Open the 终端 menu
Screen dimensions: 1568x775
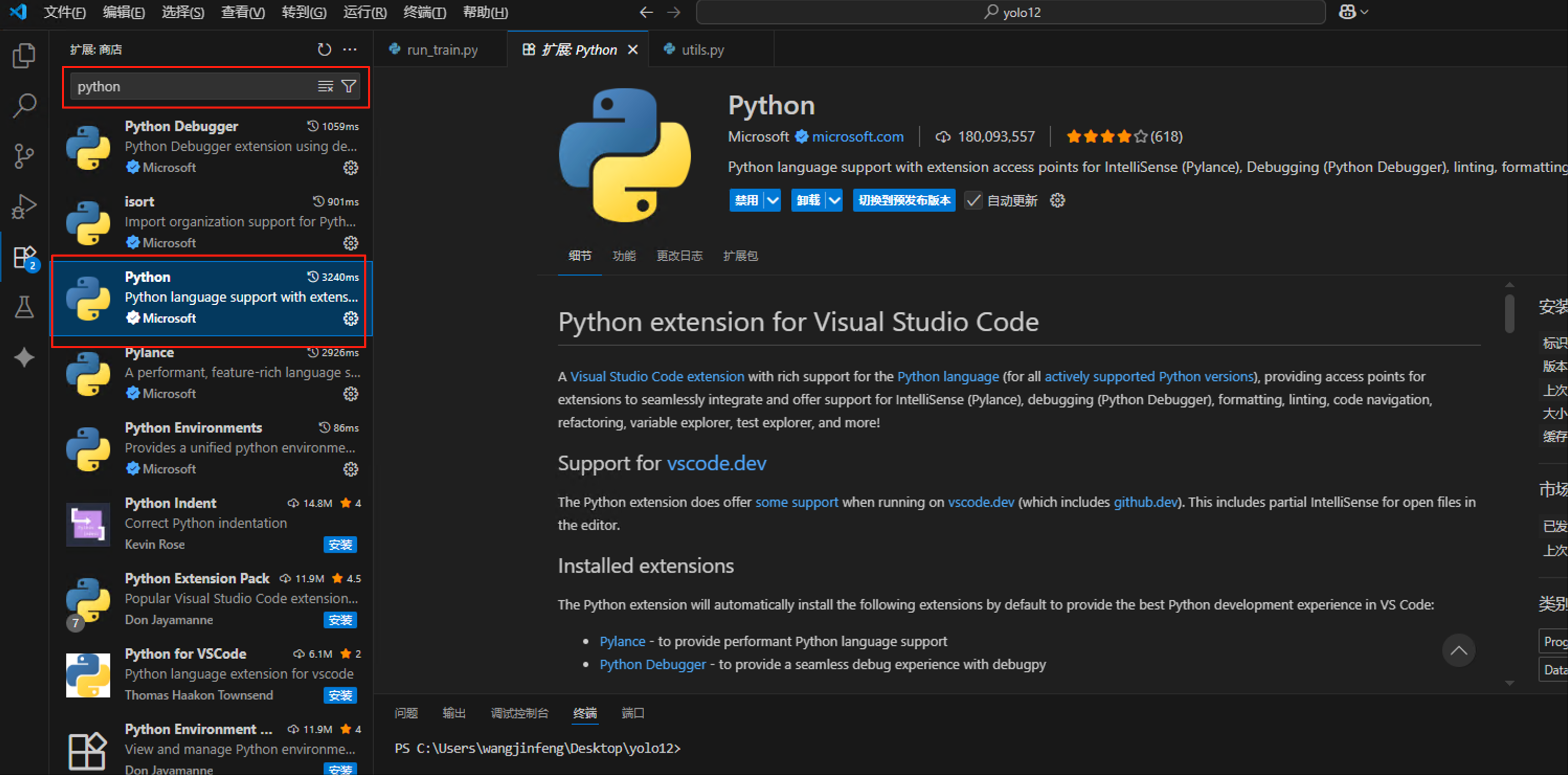(424, 12)
